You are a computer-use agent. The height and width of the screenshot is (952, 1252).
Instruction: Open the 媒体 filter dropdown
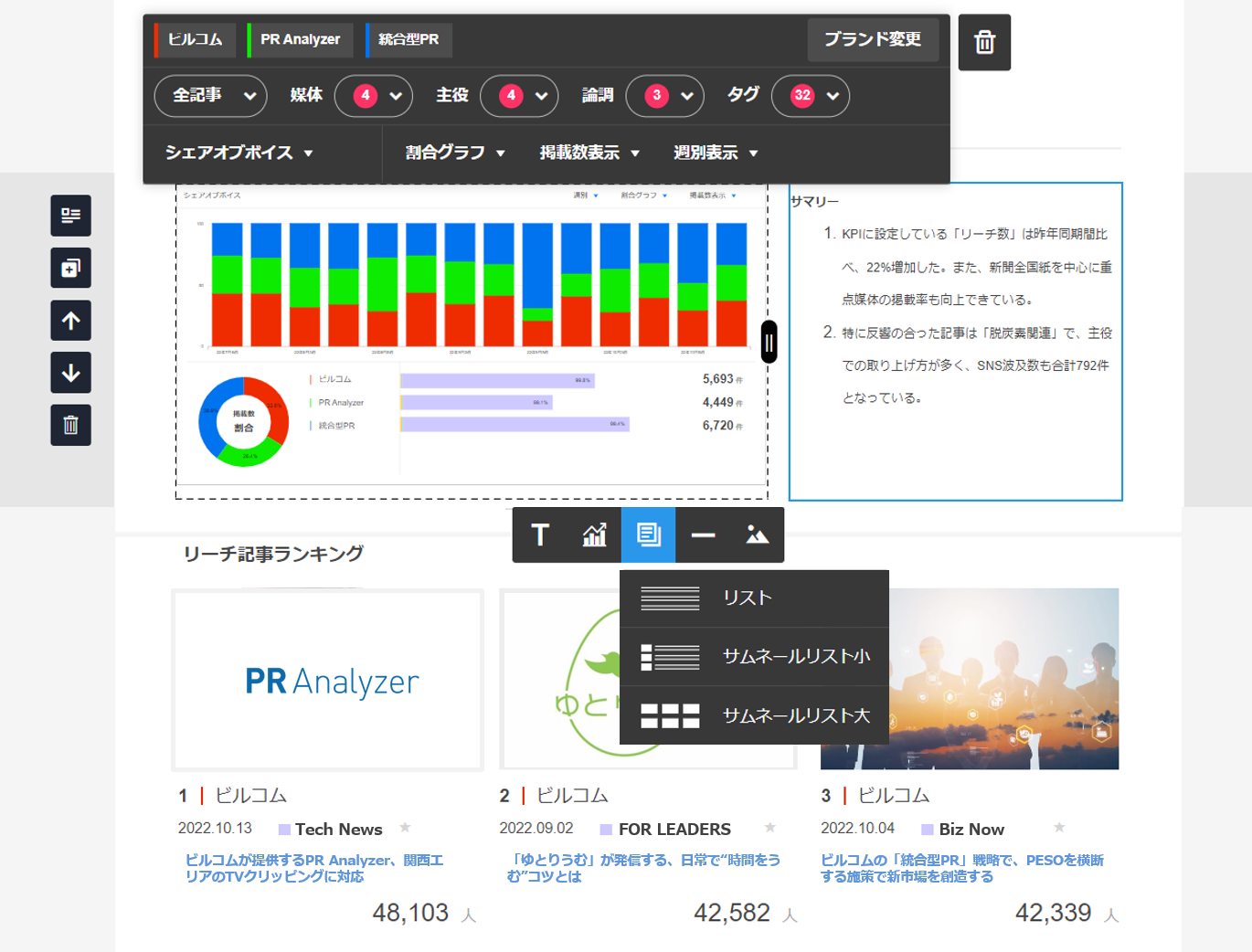(374, 96)
